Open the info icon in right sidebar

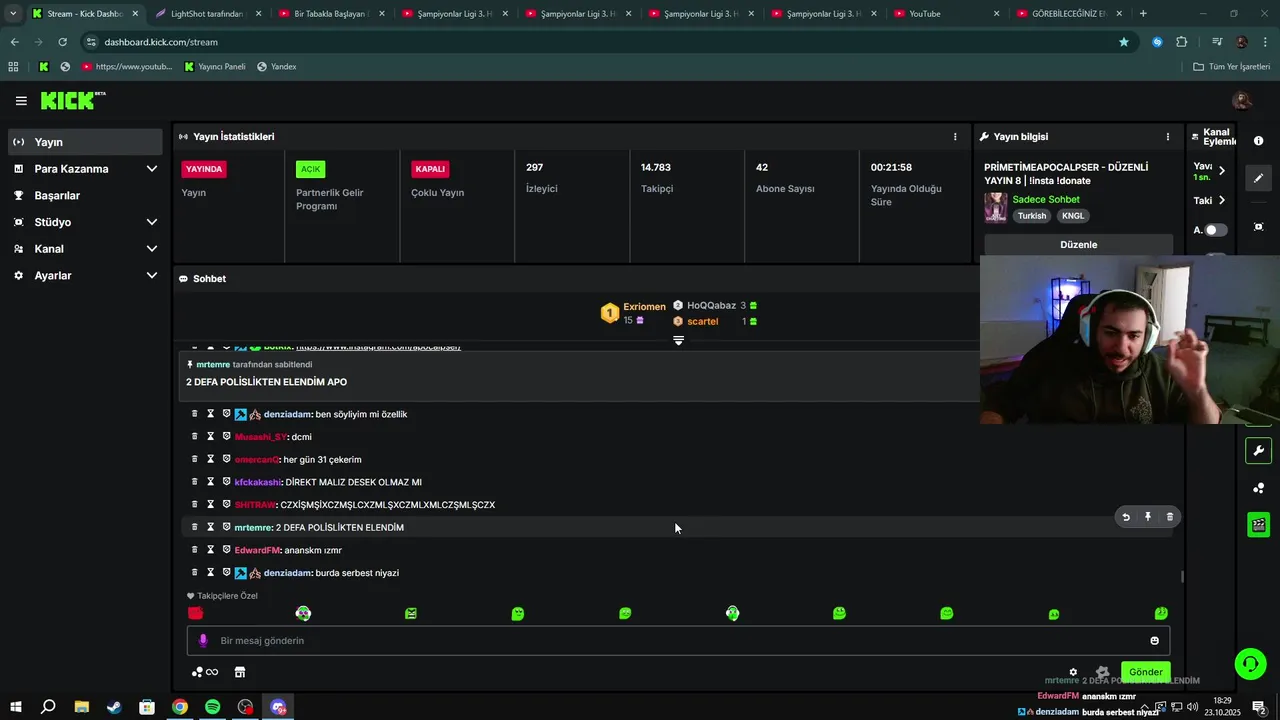click(x=1258, y=141)
